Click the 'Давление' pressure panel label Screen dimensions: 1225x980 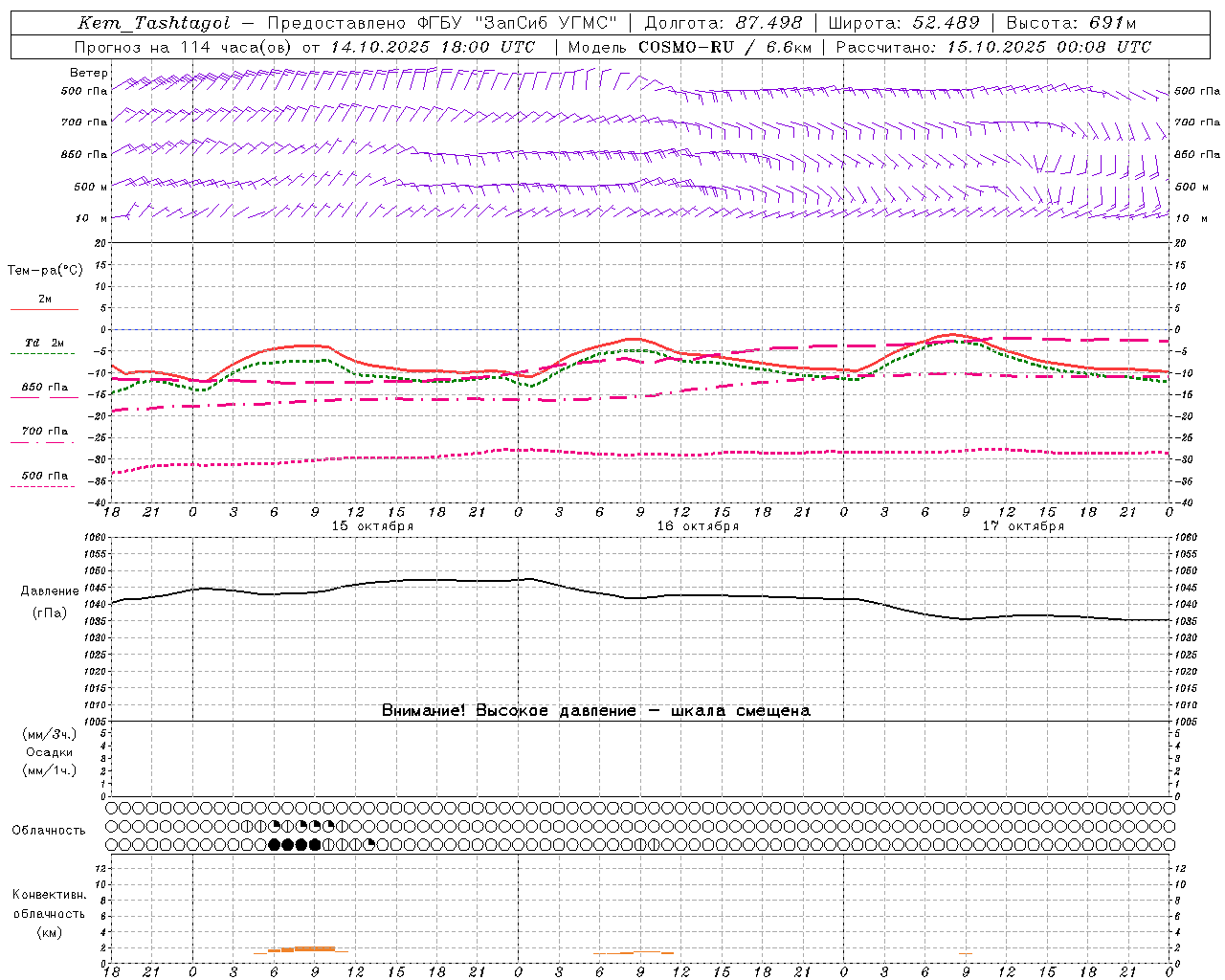pos(50,591)
